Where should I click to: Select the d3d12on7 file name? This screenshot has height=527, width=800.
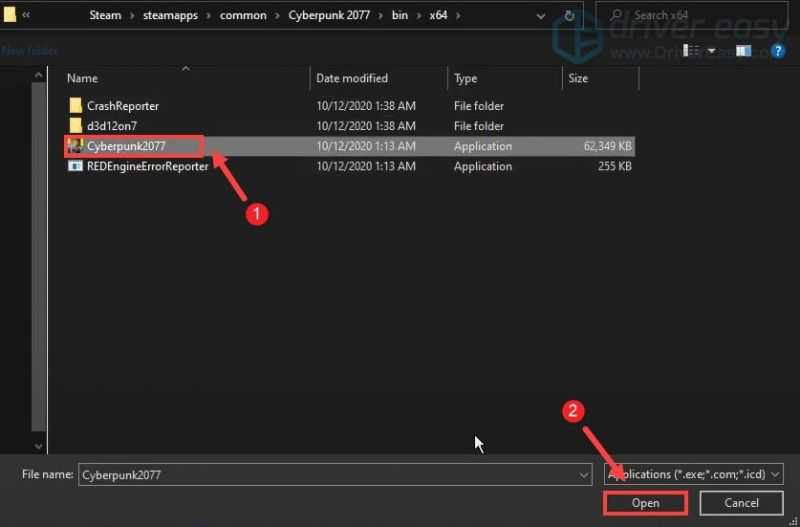[112, 126]
